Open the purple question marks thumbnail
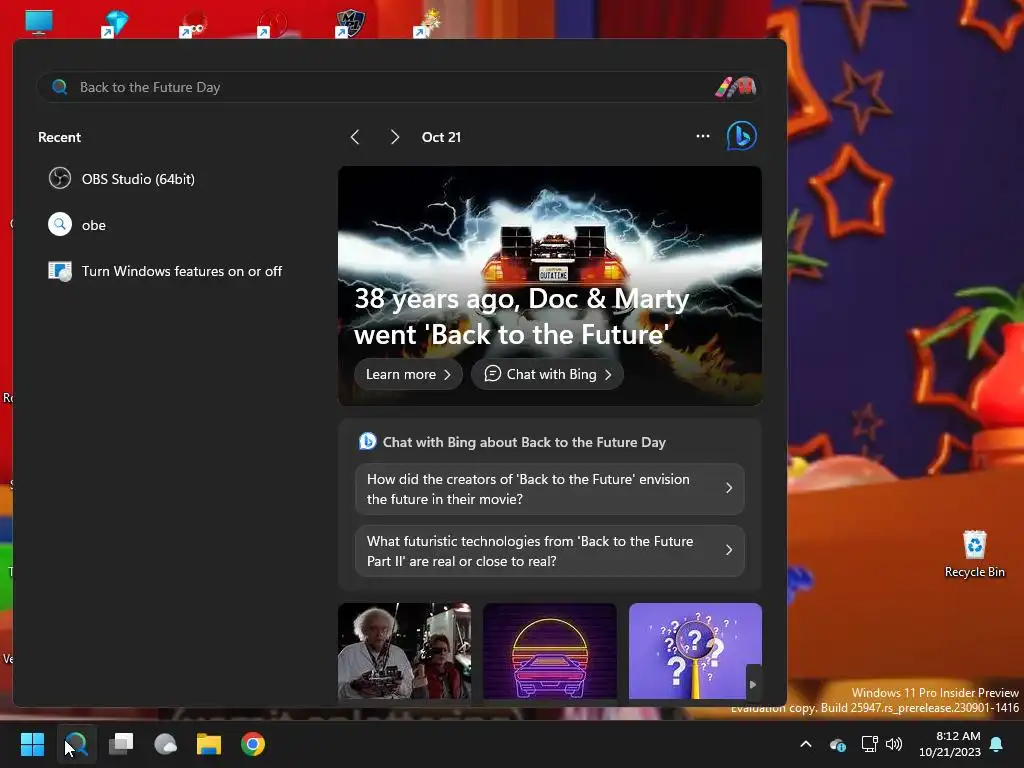Image resolution: width=1024 pixels, height=768 pixels. (x=695, y=651)
